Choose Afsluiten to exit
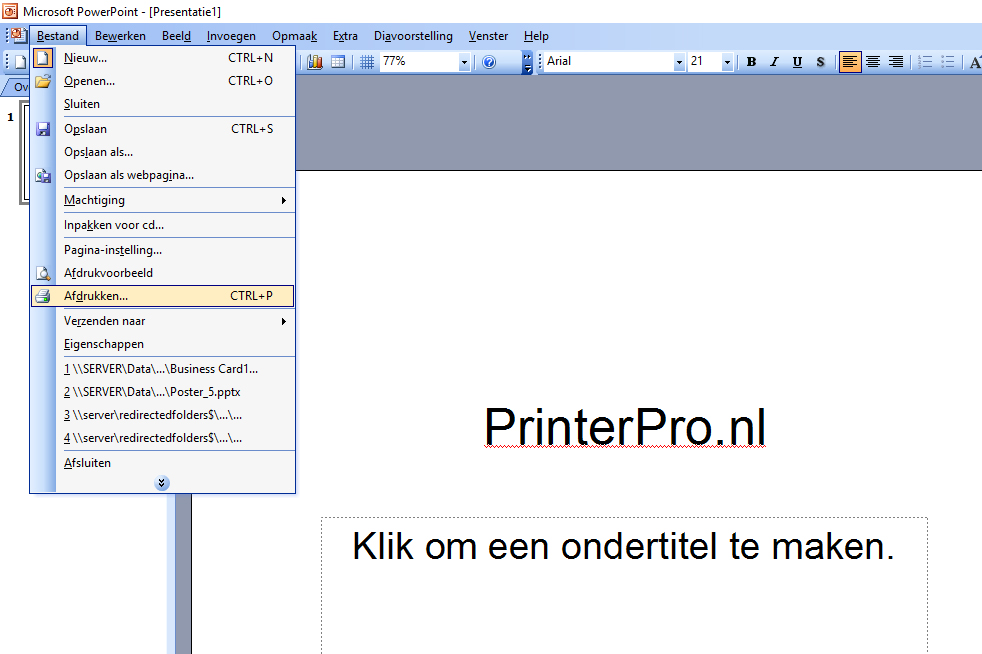The height and width of the screenshot is (654, 982). click(x=162, y=463)
